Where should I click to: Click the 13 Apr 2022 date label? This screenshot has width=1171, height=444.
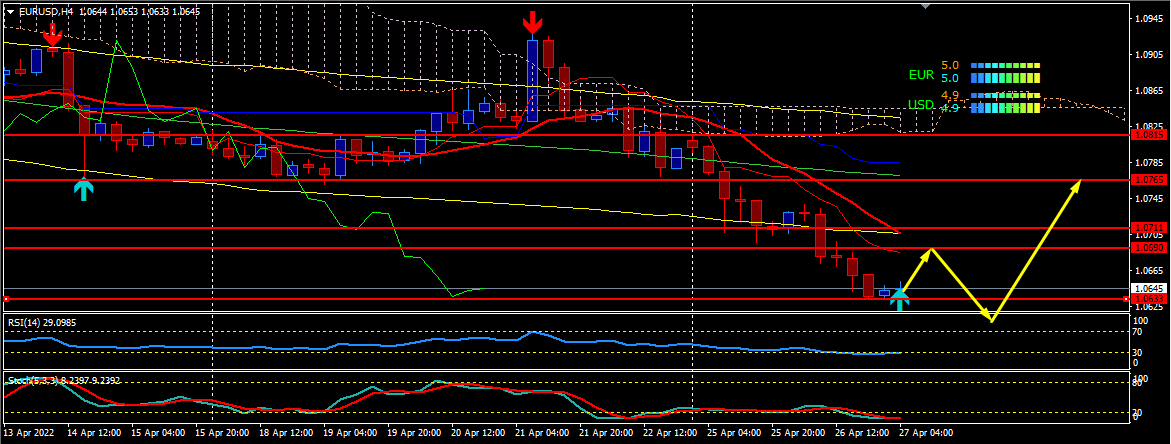[x=29, y=436]
